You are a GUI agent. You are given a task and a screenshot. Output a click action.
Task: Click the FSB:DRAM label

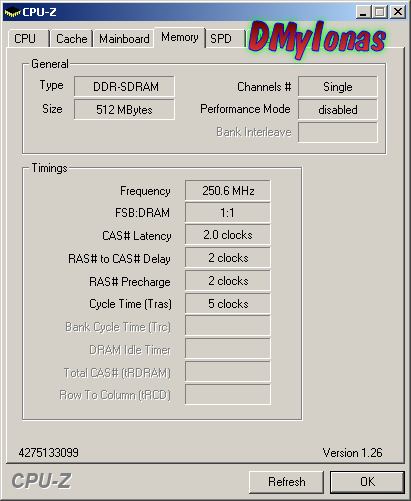coord(142,213)
